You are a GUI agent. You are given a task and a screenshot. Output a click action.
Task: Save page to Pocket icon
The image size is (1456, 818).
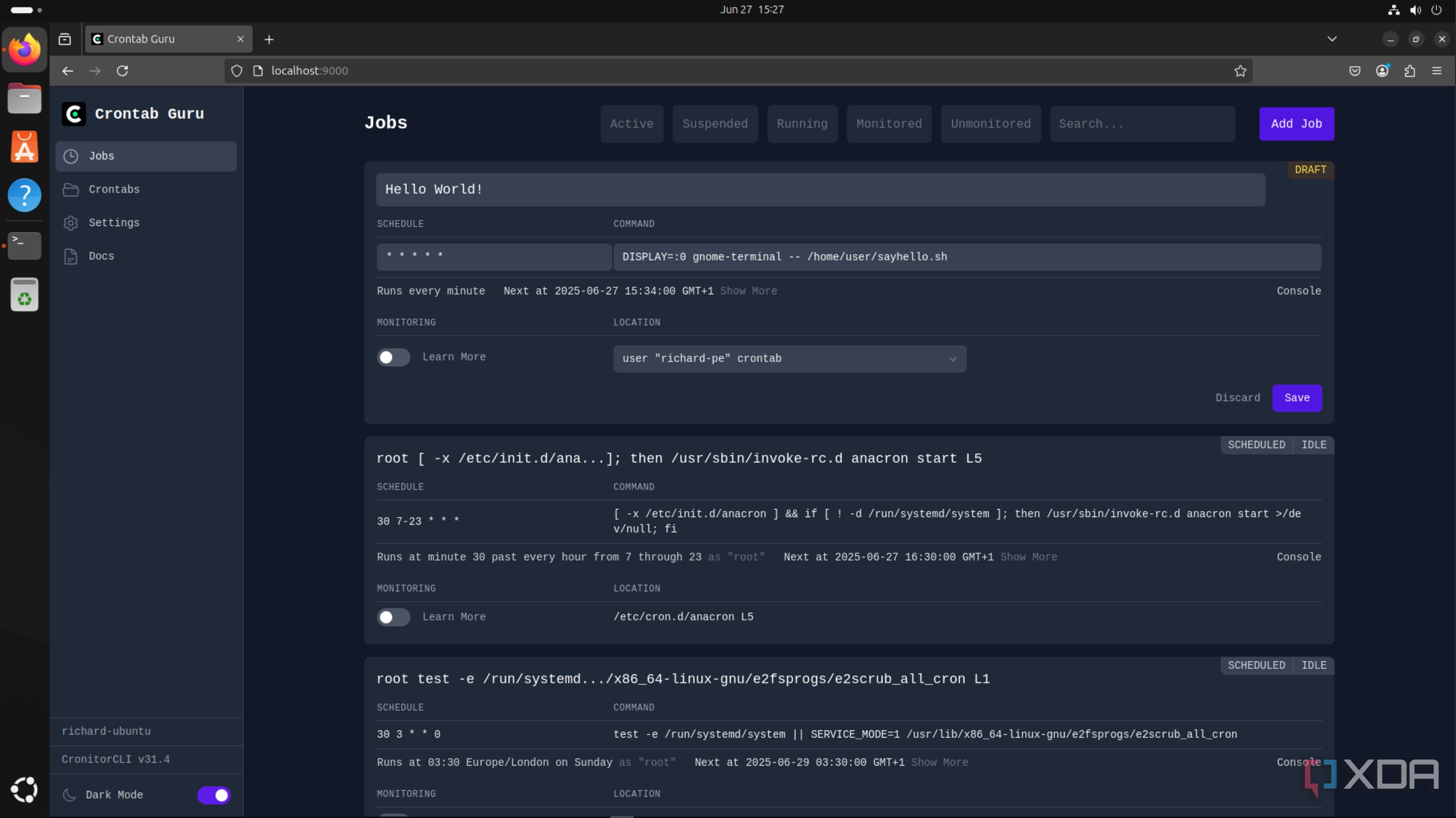(x=1355, y=70)
